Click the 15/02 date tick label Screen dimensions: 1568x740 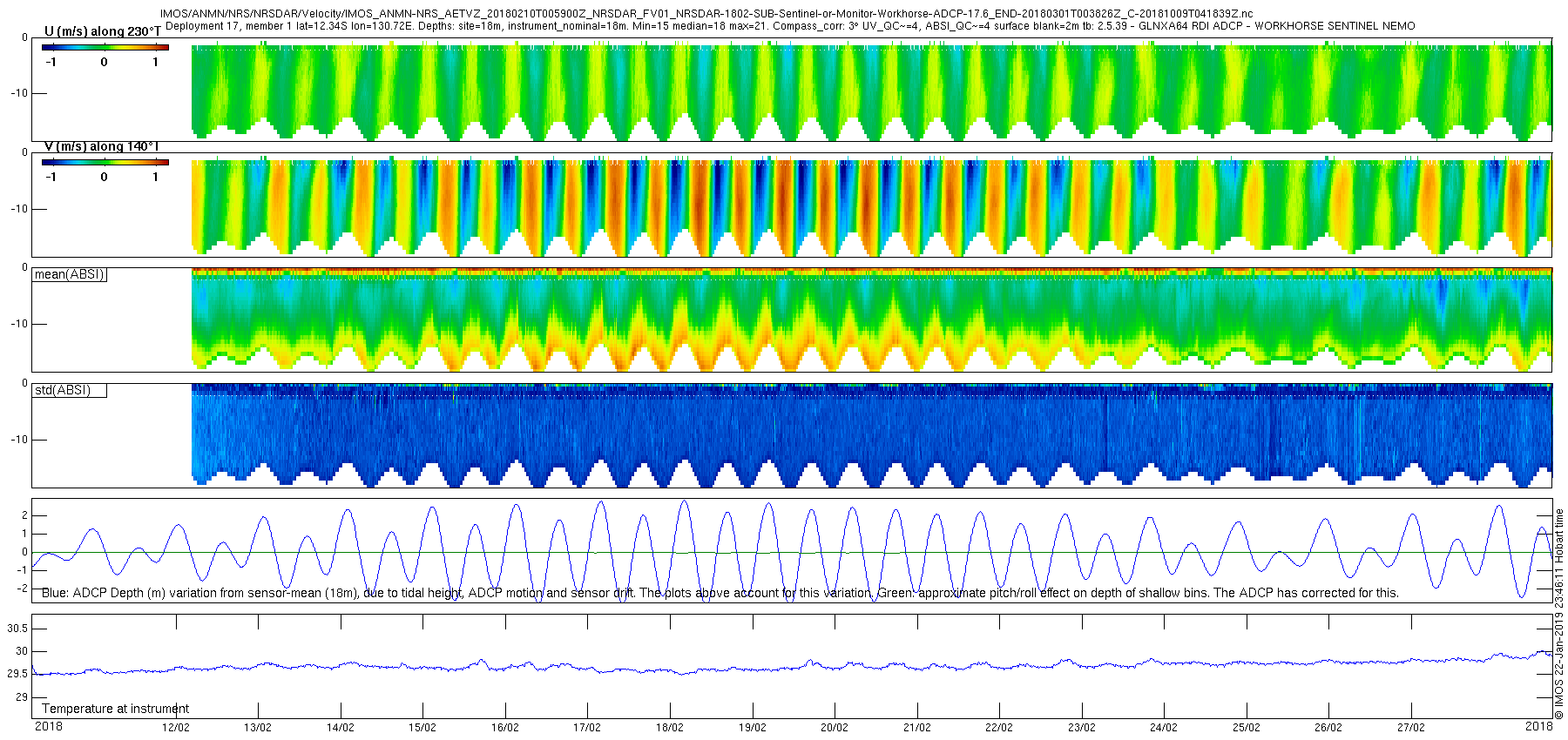pyautogui.click(x=422, y=728)
